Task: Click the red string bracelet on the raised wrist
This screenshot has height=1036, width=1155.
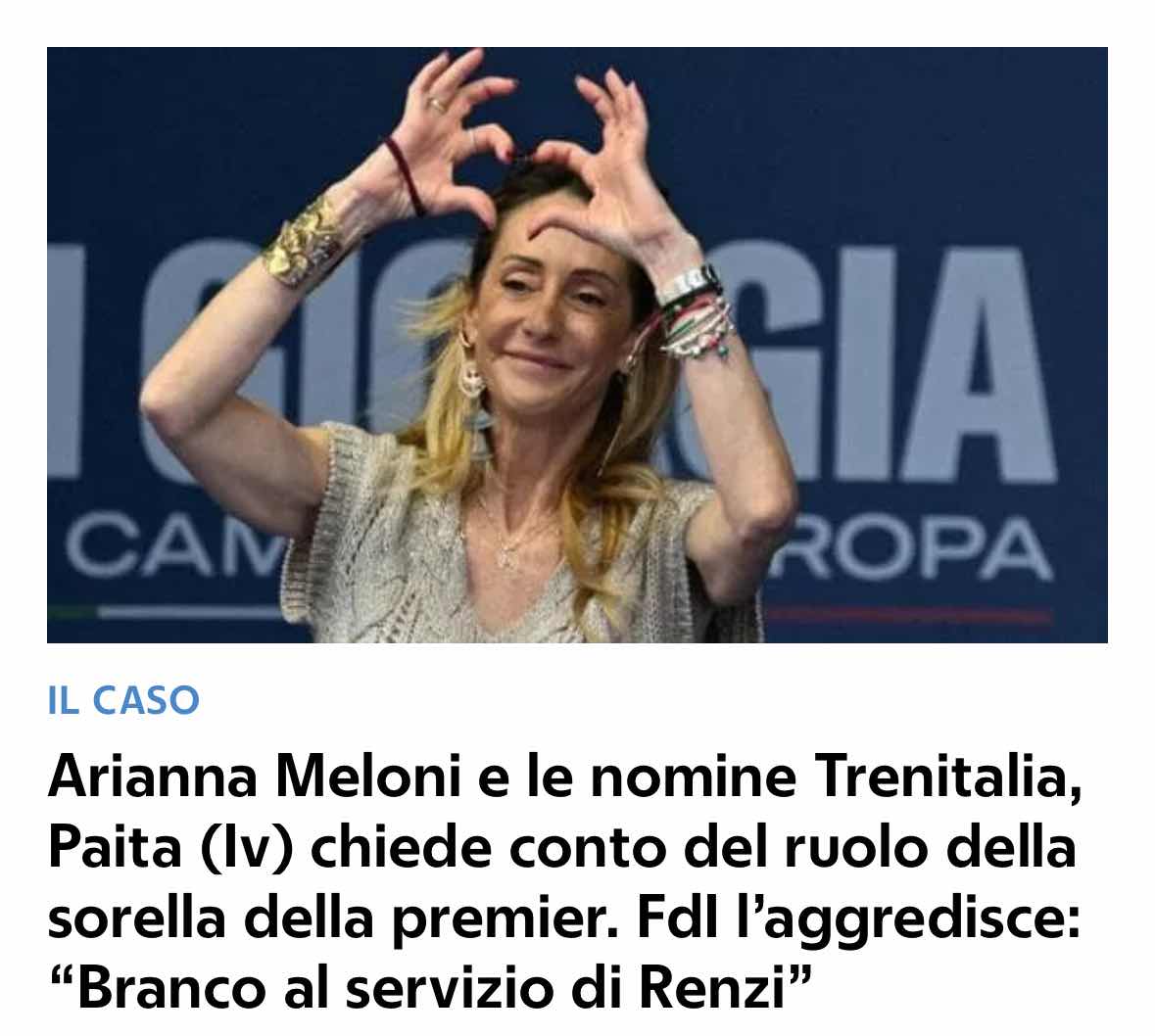Action: 406,176
